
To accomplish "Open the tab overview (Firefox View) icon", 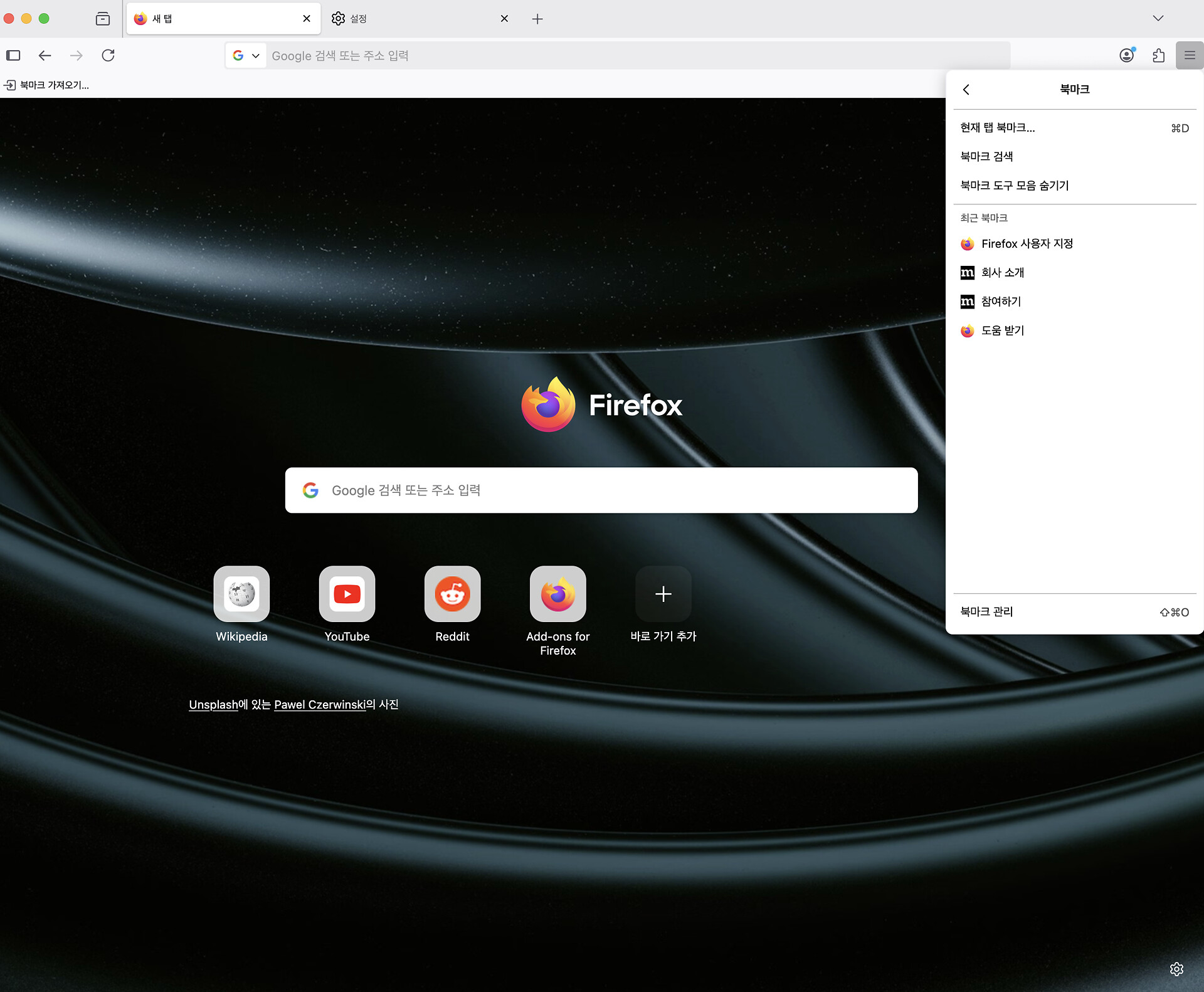I will [103, 19].
